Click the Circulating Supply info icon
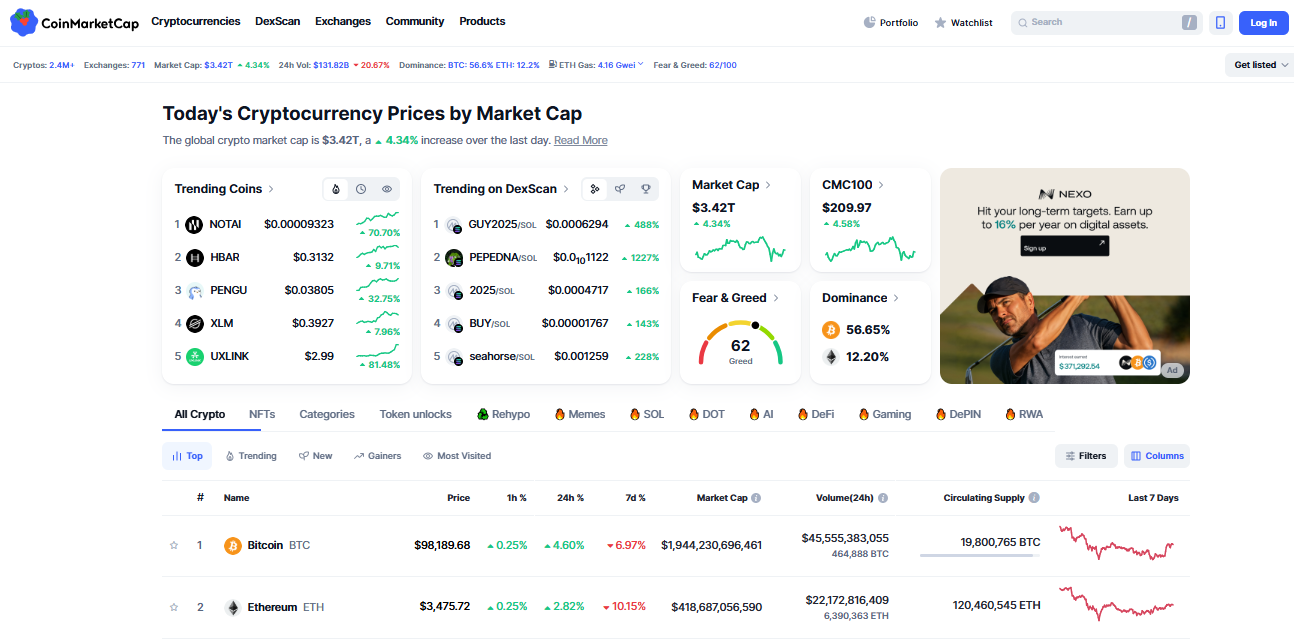This screenshot has width=1294, height=640. coord(1034,498)
